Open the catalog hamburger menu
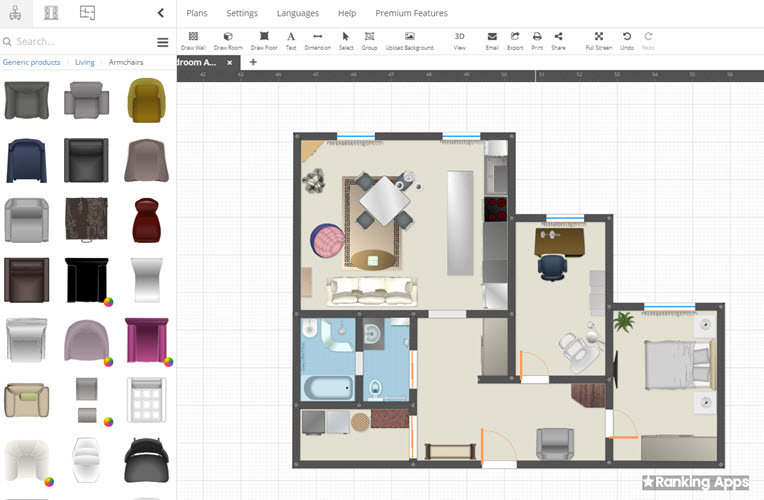This screenshot has height=500, width=764. pos(163,42)
